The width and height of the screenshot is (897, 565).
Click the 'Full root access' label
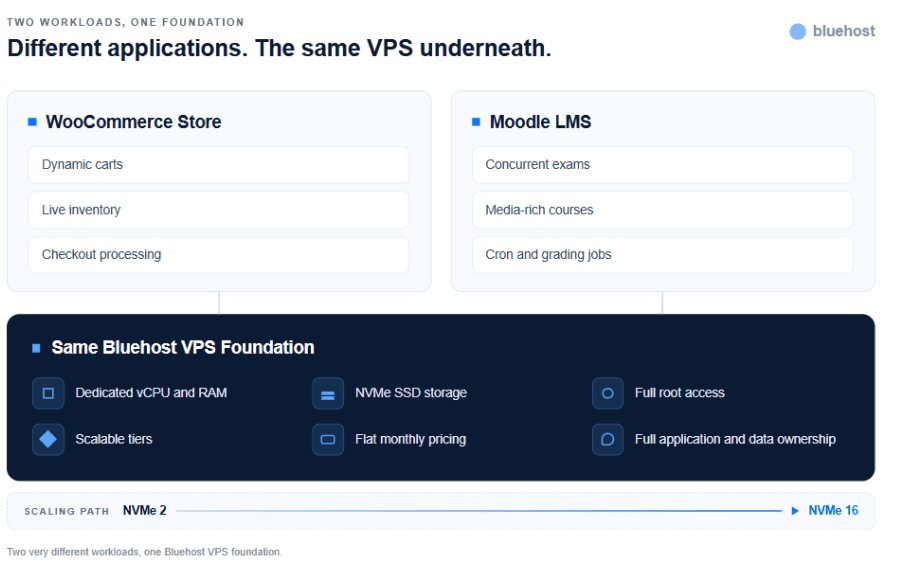(680, 393)
